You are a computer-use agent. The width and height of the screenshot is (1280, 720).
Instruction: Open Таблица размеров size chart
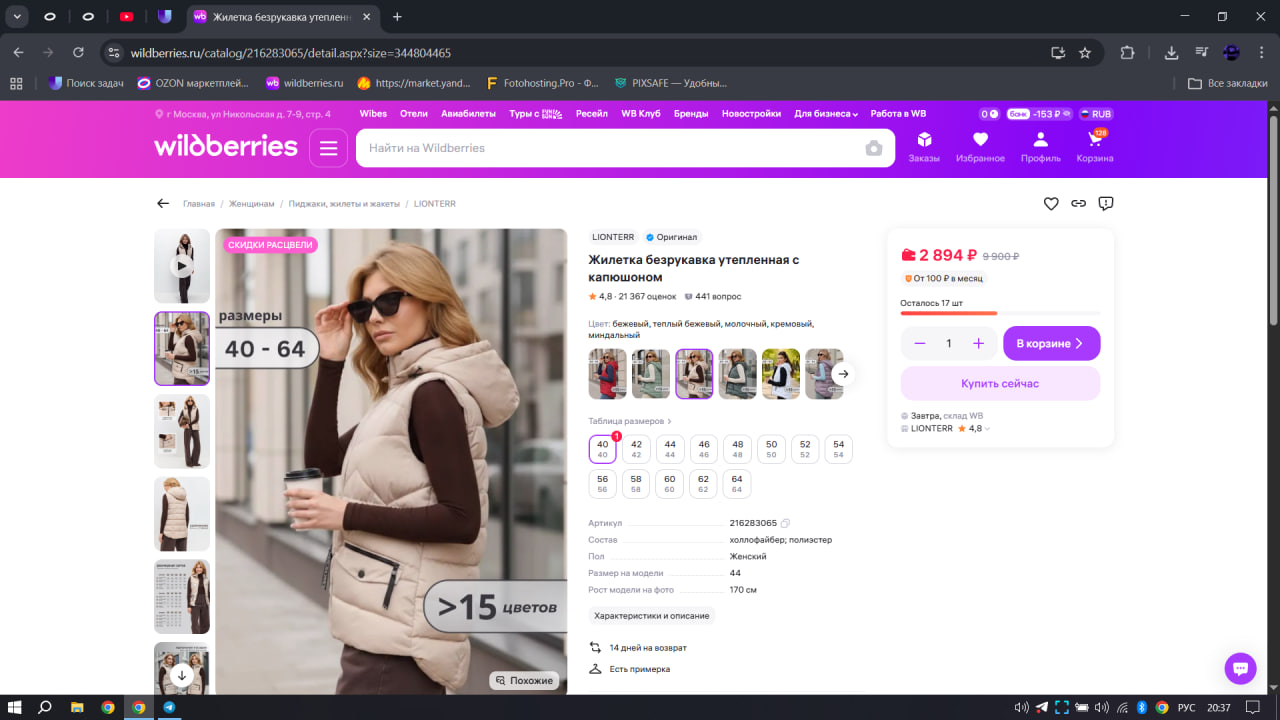(x=629, y=421)
